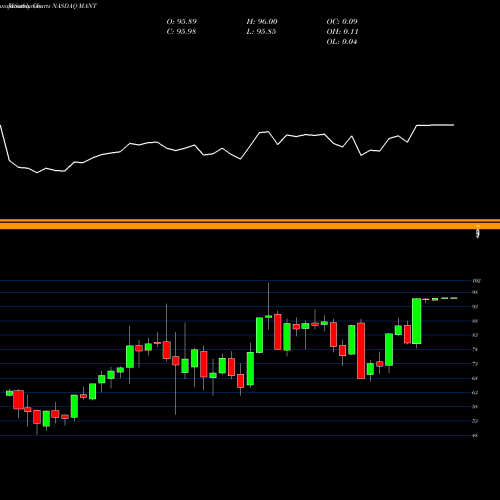Click the long red candle falling to 68

click(x=361, y=351)
